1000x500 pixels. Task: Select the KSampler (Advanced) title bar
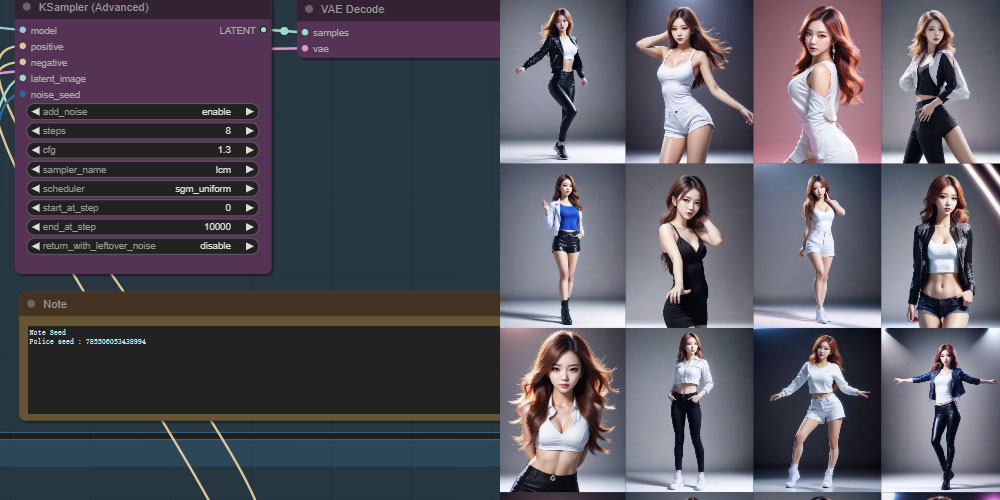(x=143, y=8)
